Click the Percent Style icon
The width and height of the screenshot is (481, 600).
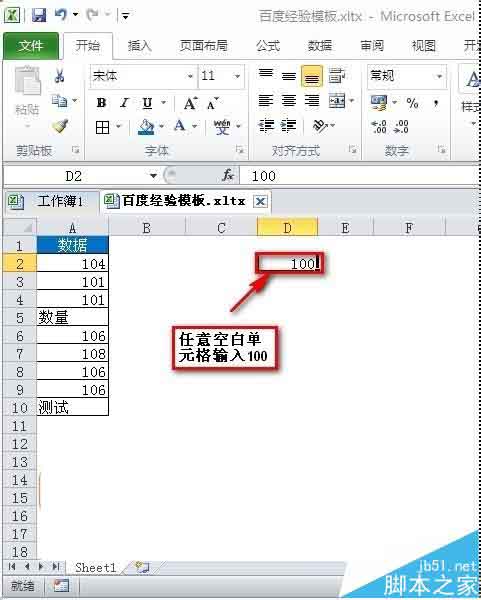click(x=412, y=103)
